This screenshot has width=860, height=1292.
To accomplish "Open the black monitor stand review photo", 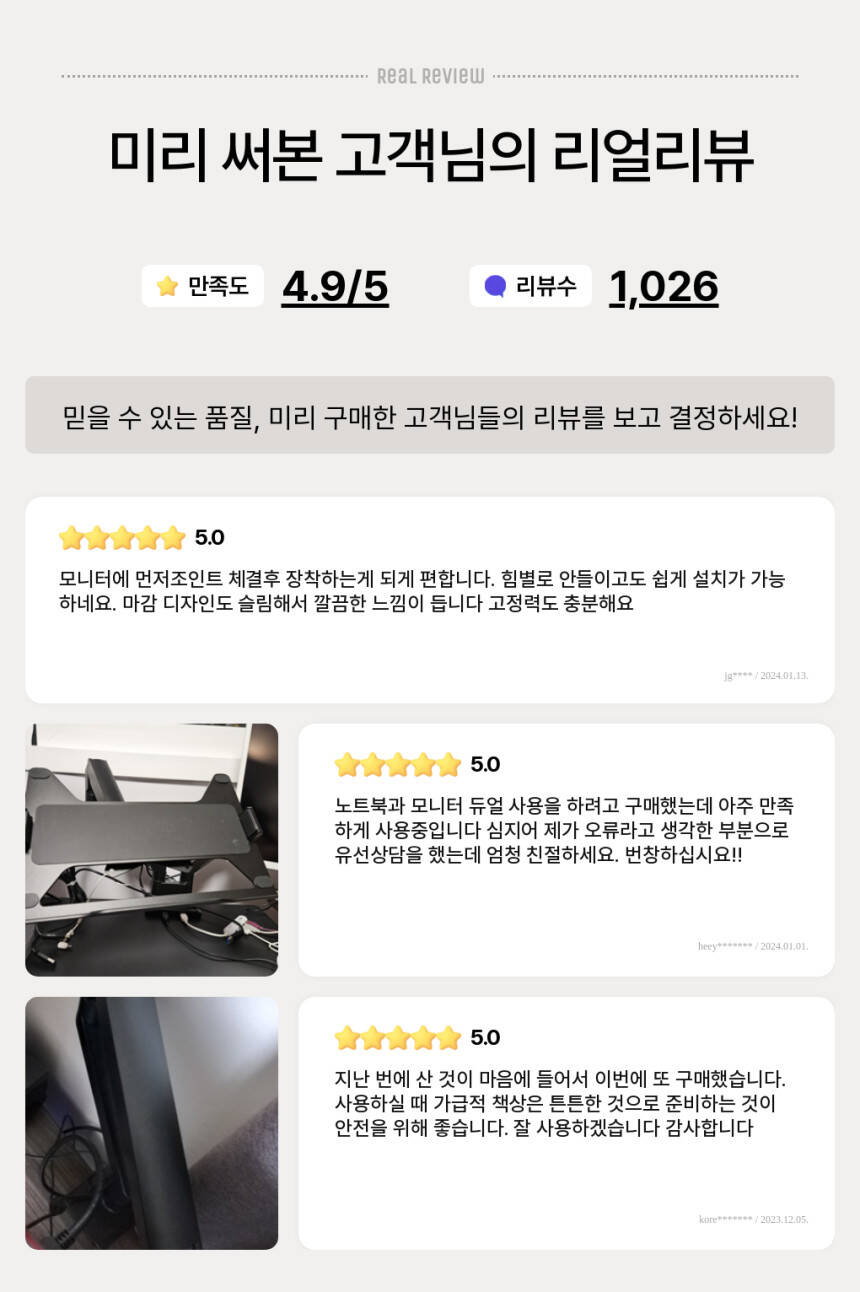I will (x=152, y=1123).
